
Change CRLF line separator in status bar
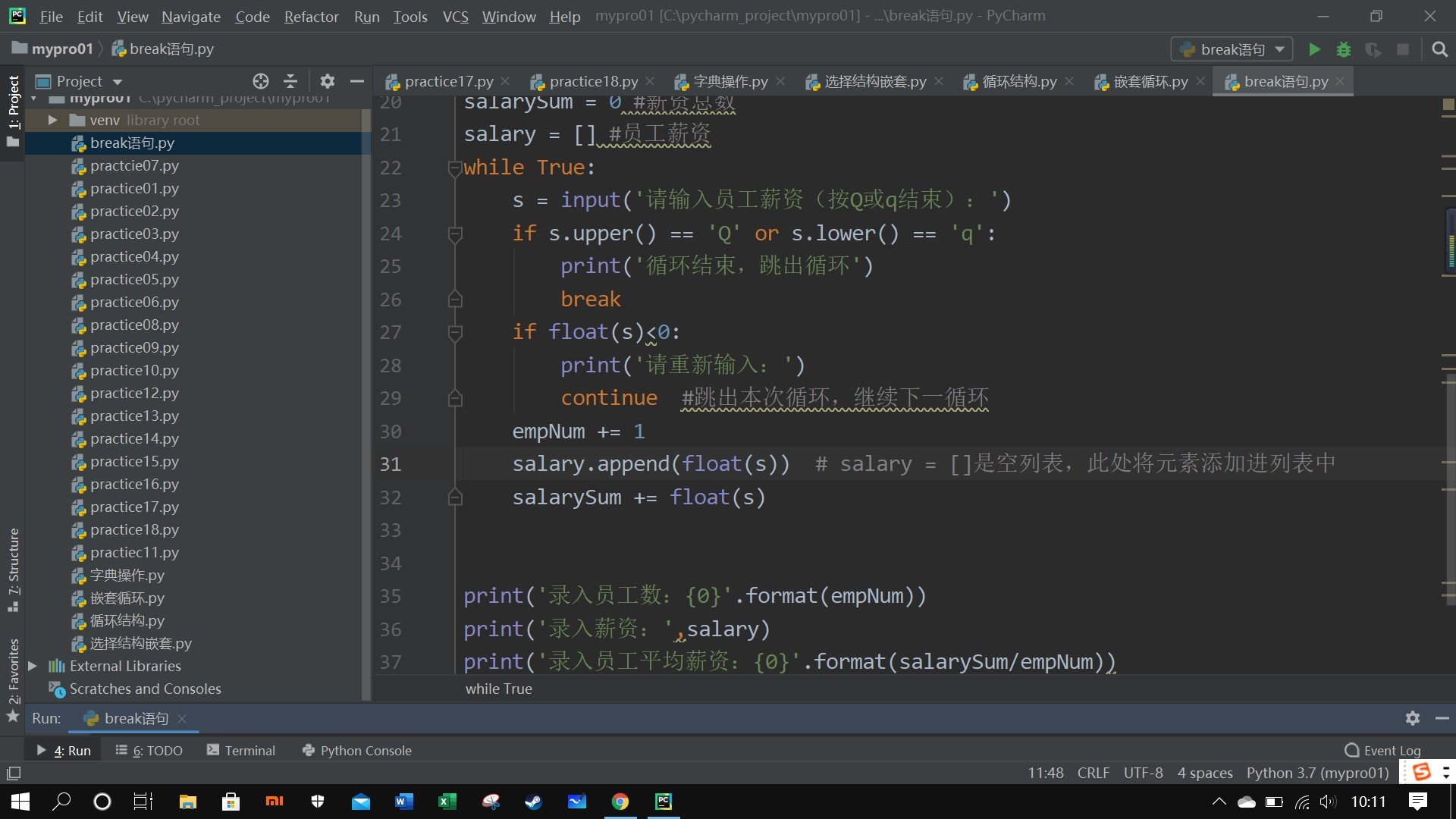coord(1093,773)
